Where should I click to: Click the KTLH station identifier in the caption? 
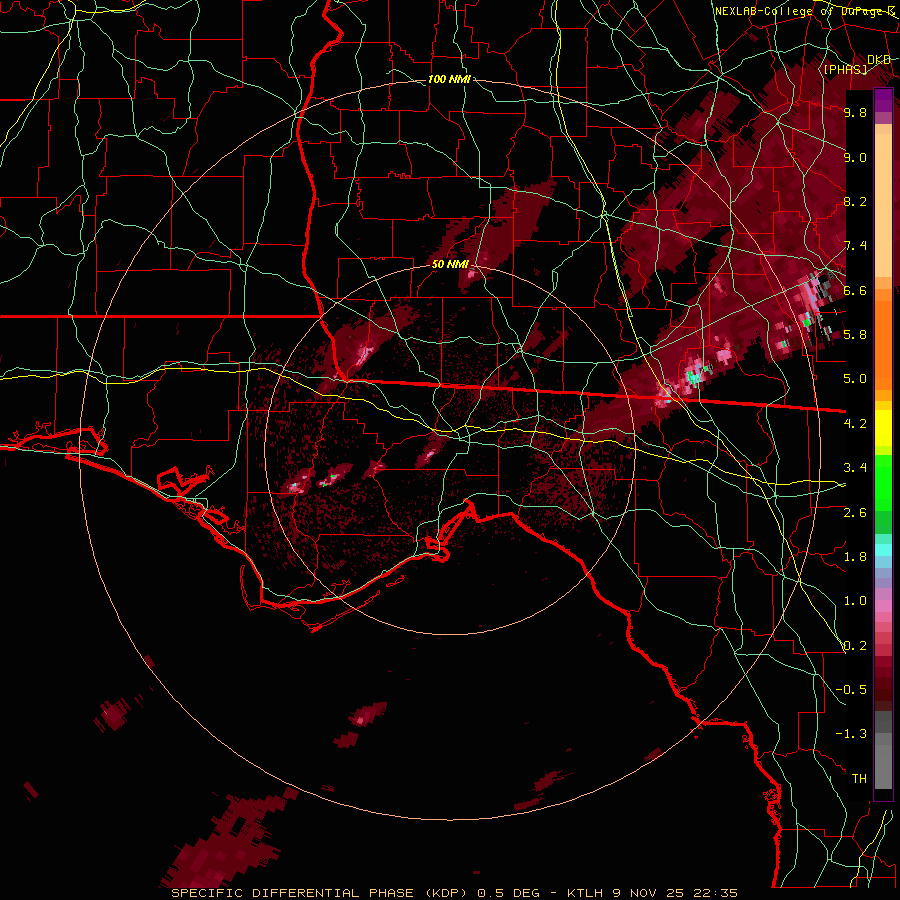(x=587, y=893)
